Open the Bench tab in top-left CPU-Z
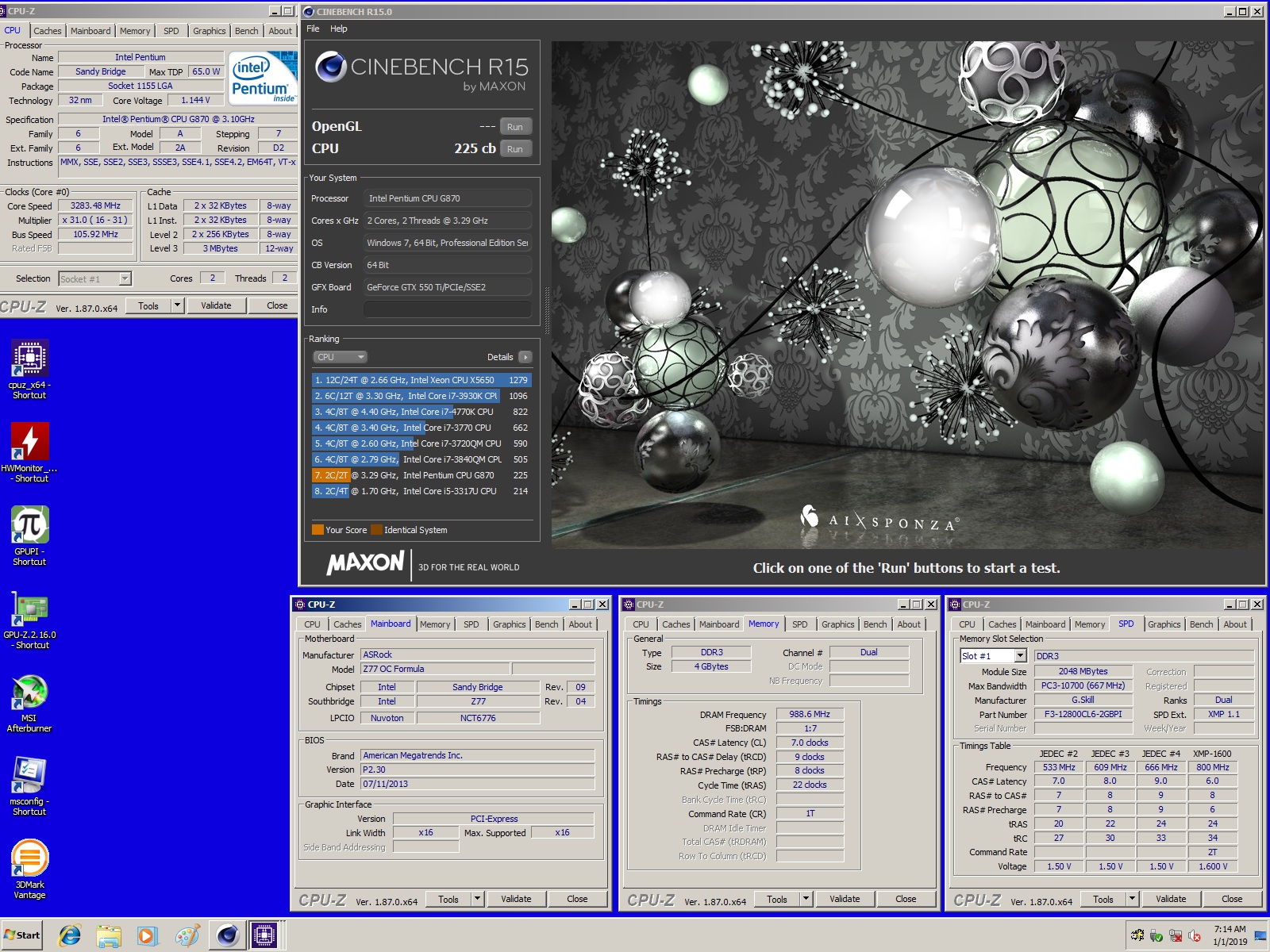The height and width of the screenshot is (952, 1270). 247,31
